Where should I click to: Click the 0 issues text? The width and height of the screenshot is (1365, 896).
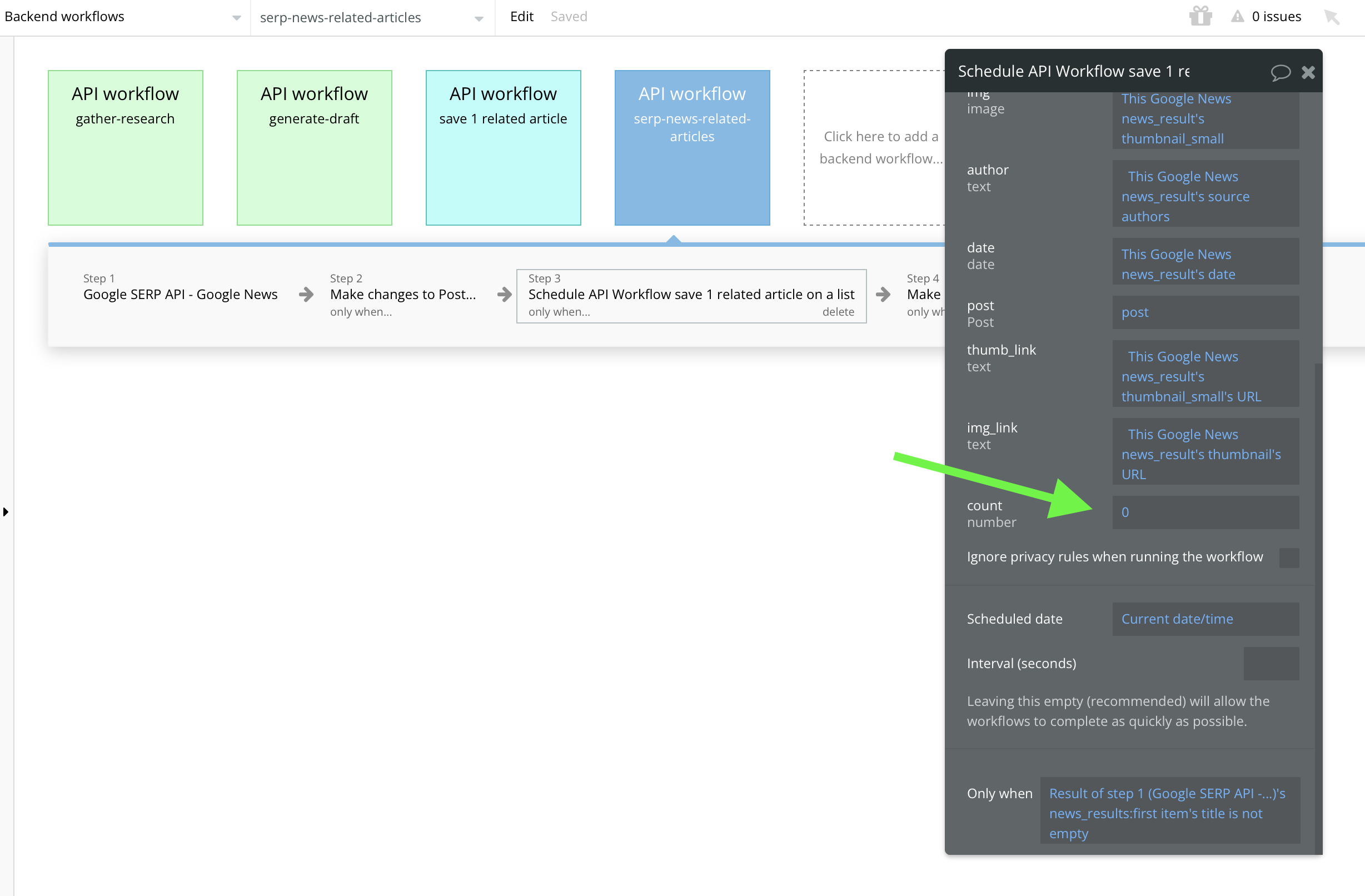pos(1276,17)
